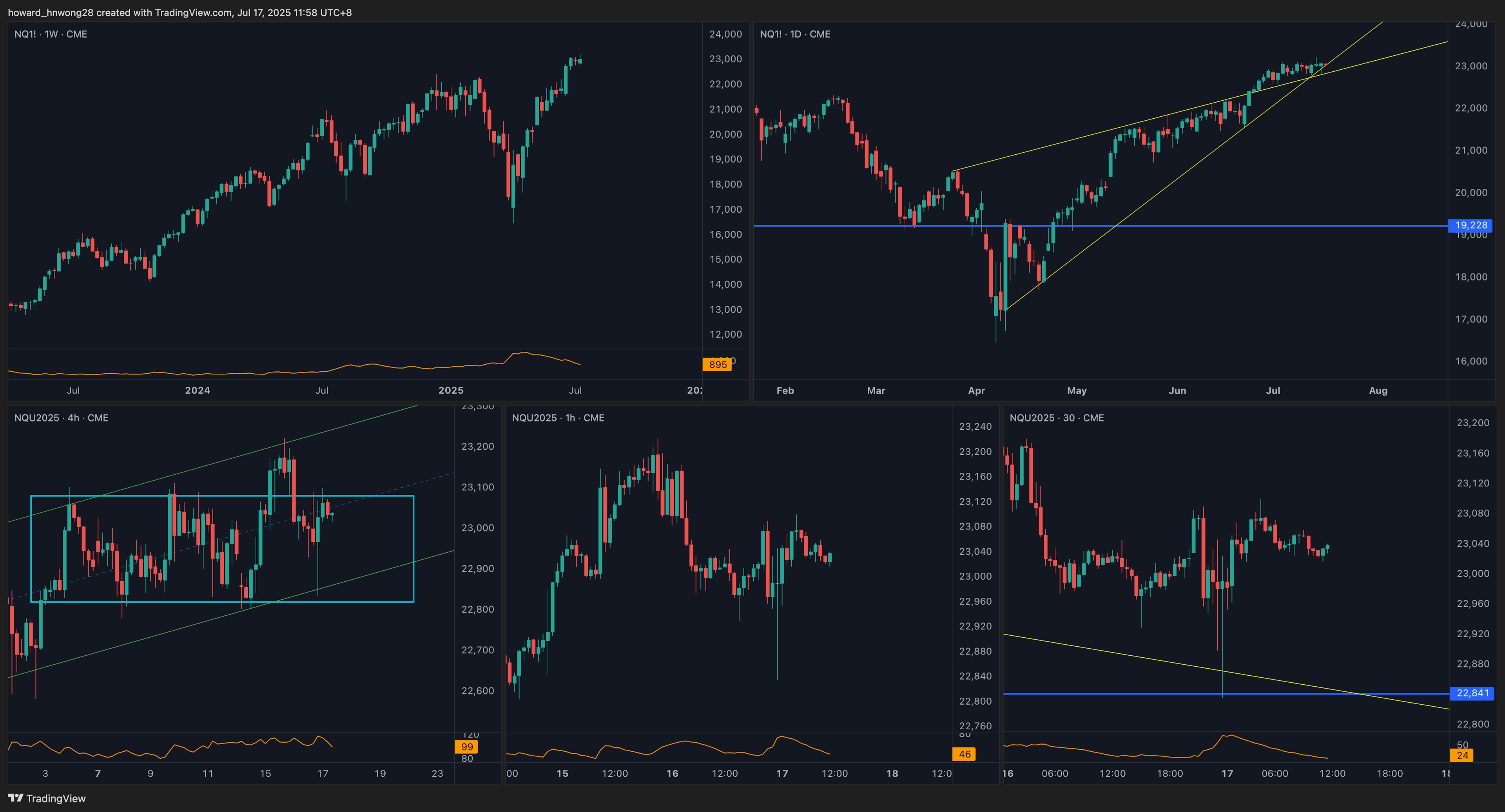Select the NQU2025 4h CME chart title
Image resolution: width=1505 pixels, height=812 pixels.
[x=62, y=418]
